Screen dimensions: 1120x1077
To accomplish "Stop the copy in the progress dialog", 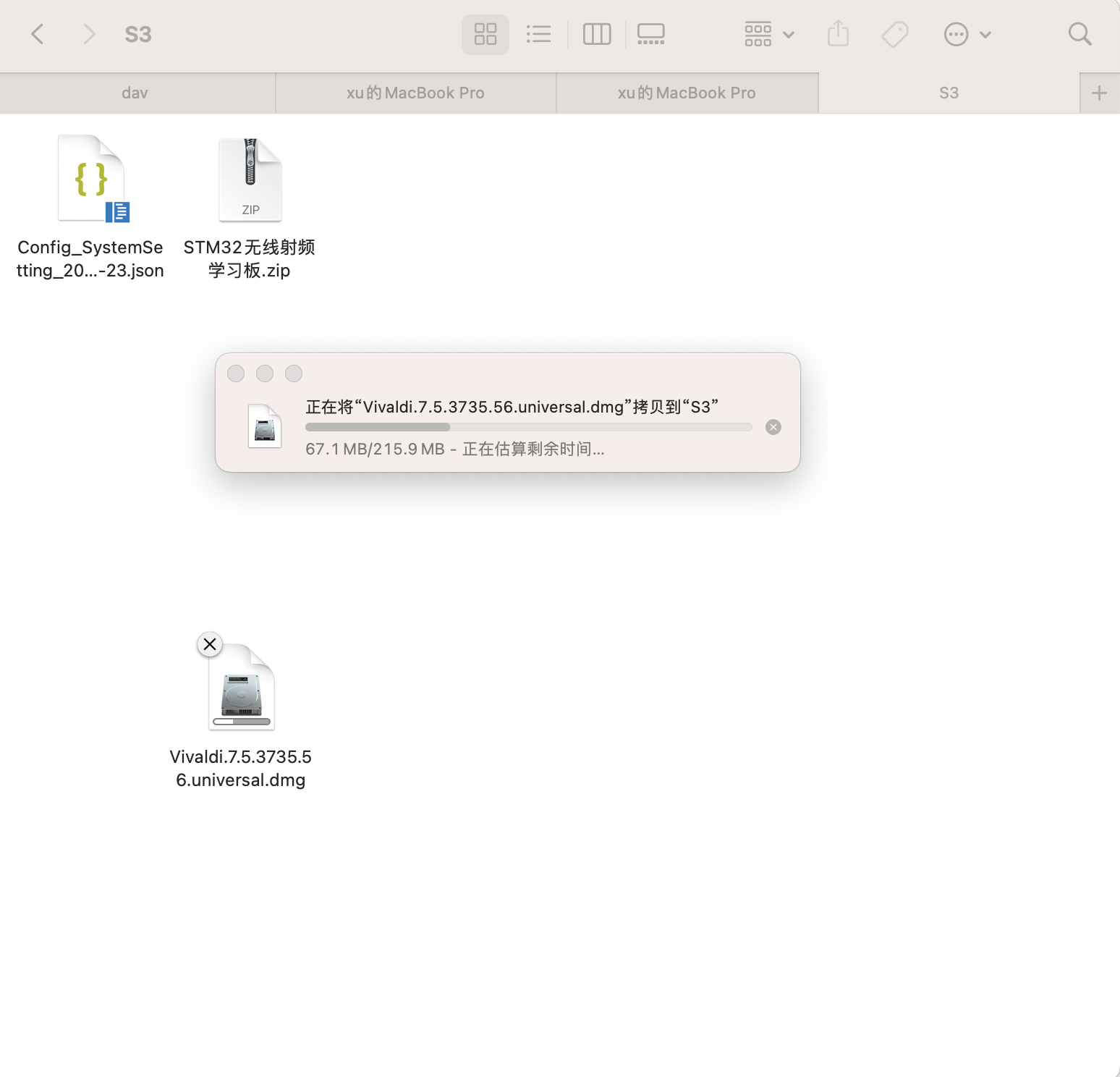I will pos(773,427).
